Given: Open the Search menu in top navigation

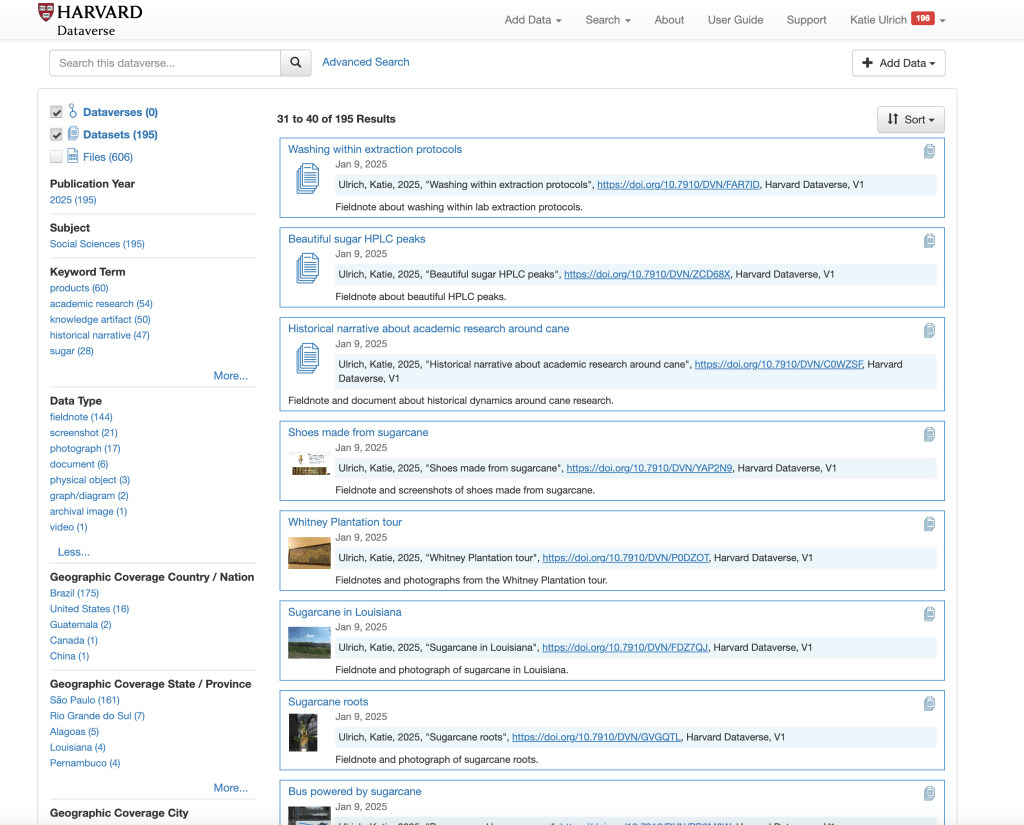Looking at the screenshot, I should pos(607,20).
